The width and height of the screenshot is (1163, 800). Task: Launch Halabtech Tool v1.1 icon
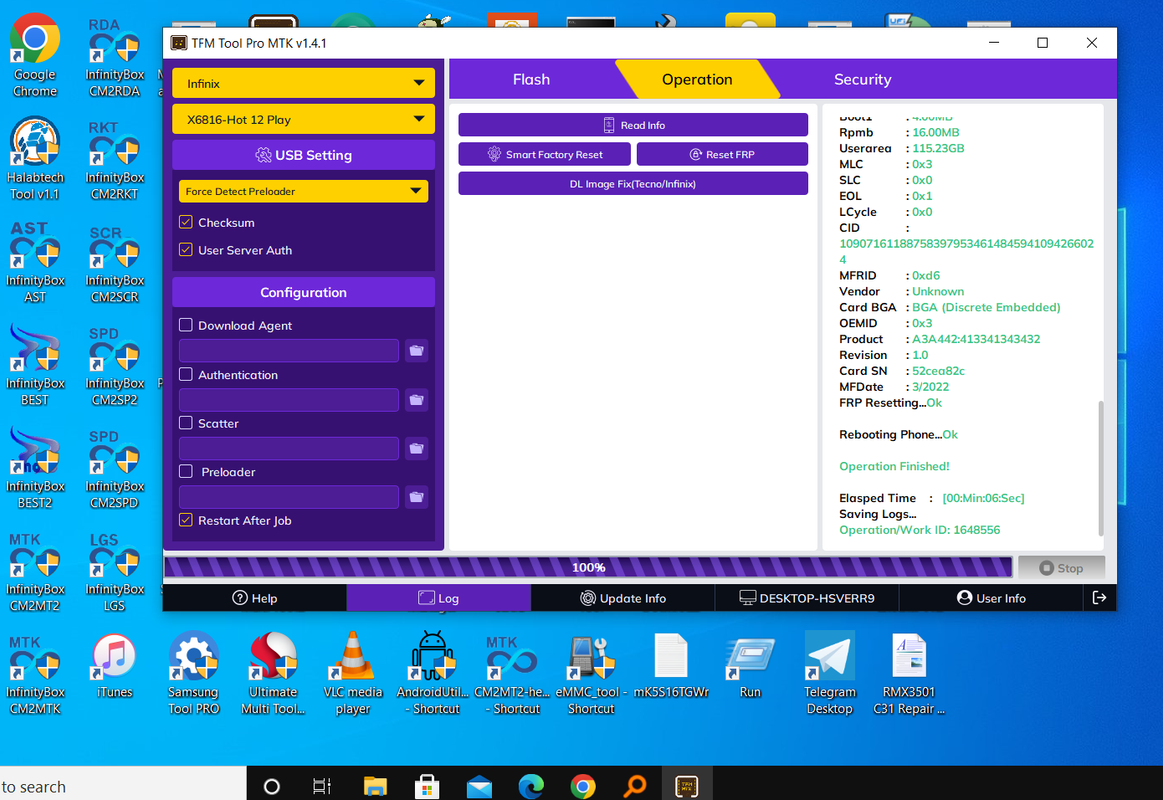pyautogui.click(x=35, y=159)
